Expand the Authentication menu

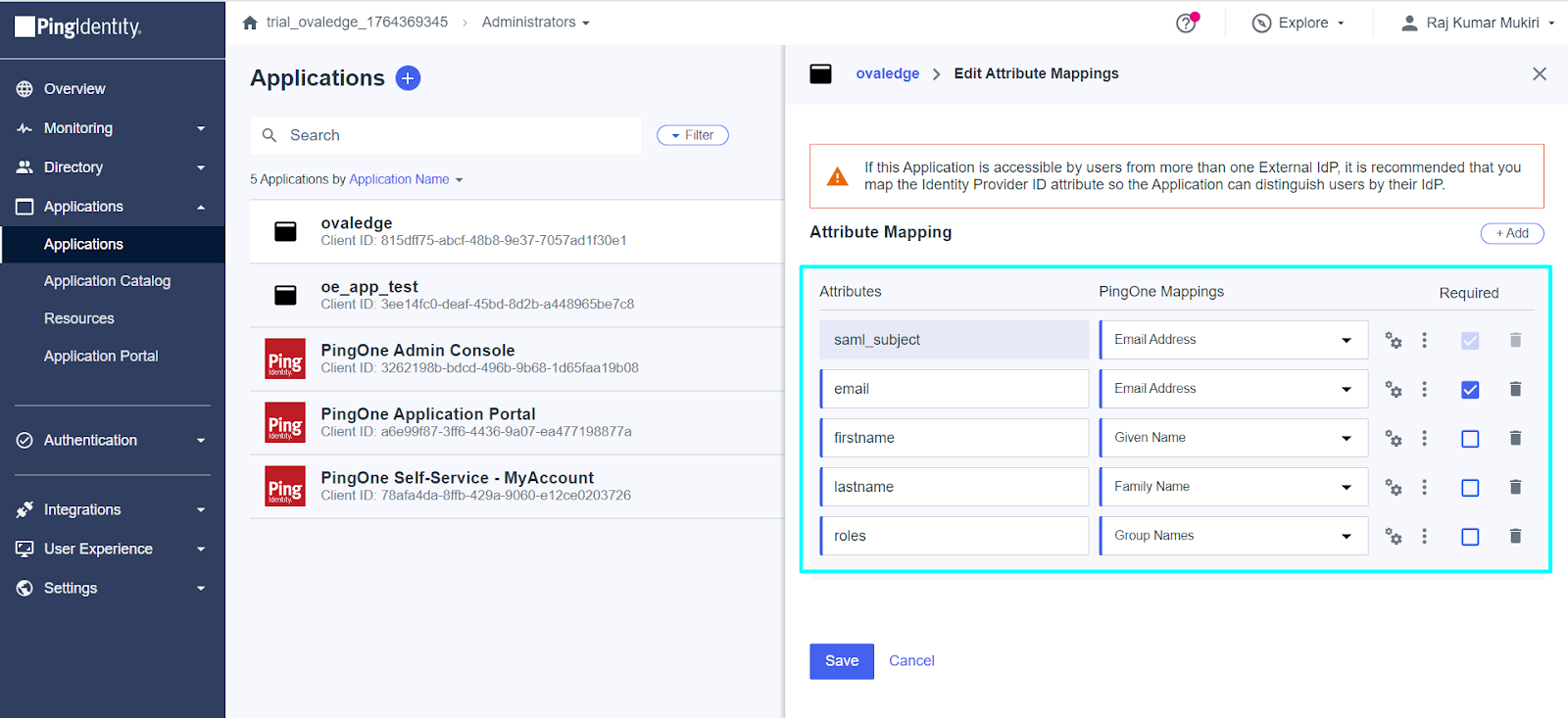coord(113,441)
